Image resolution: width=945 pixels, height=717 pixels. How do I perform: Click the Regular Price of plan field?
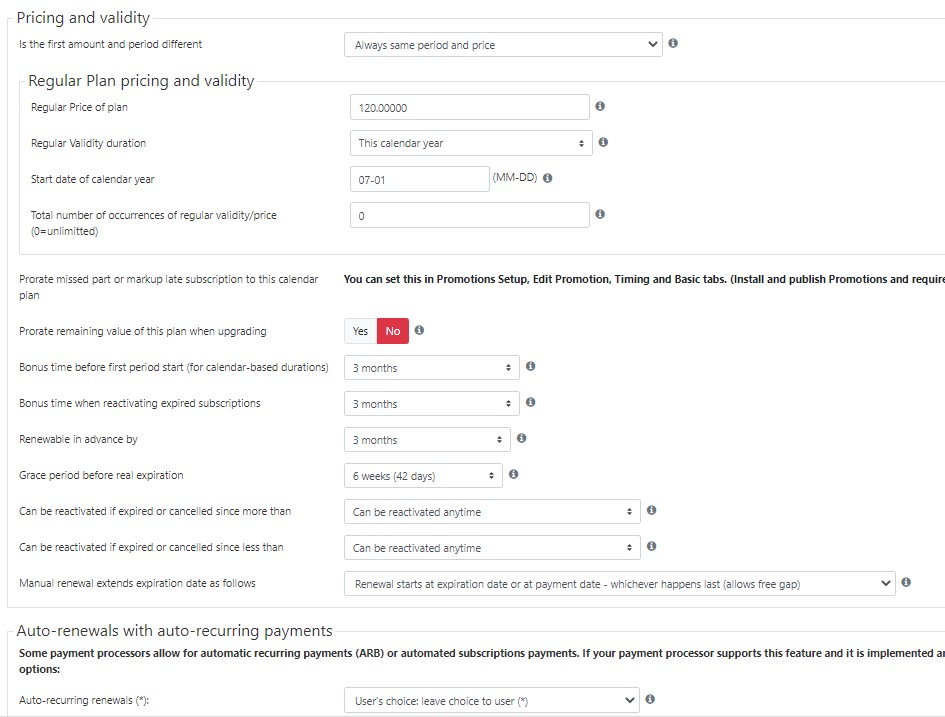pos(469,107)
